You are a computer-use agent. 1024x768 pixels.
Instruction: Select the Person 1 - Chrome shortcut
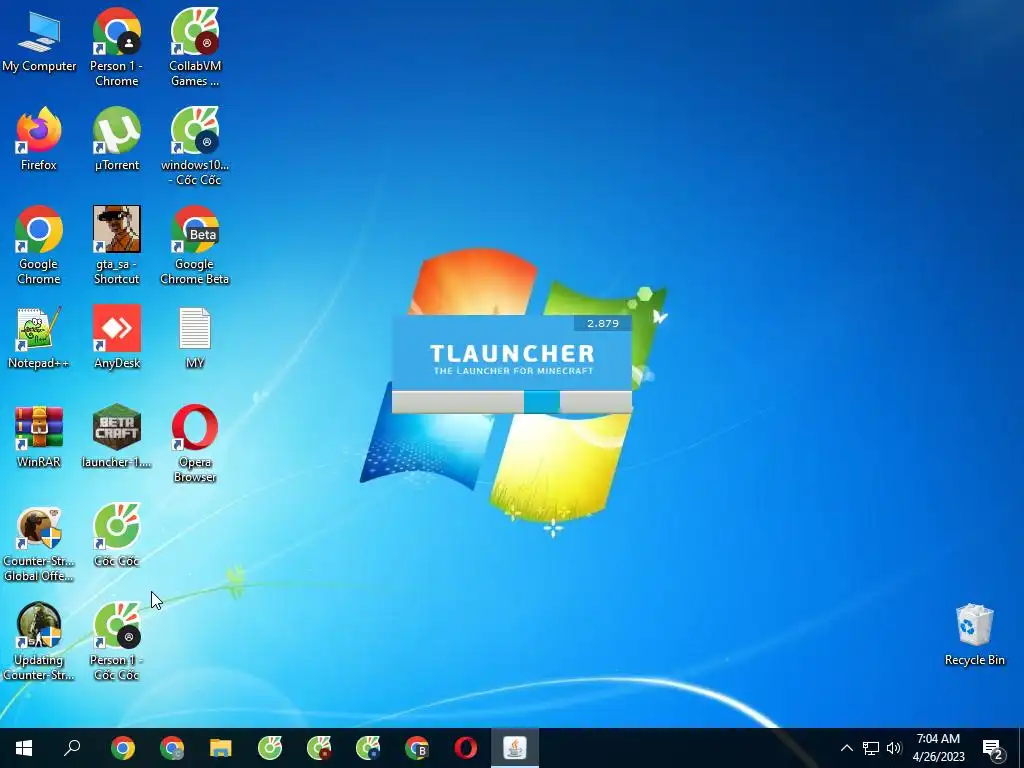pos(116,47)
